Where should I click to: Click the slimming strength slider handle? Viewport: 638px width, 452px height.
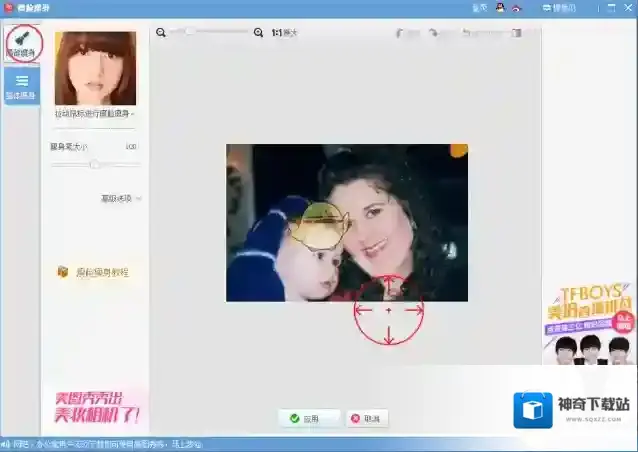point(94,164)
